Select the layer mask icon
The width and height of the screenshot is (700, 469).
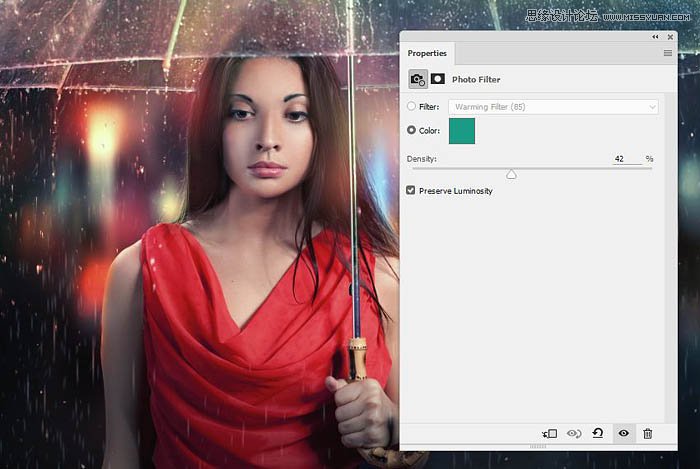pyautogui.click(x=438, y=79)
